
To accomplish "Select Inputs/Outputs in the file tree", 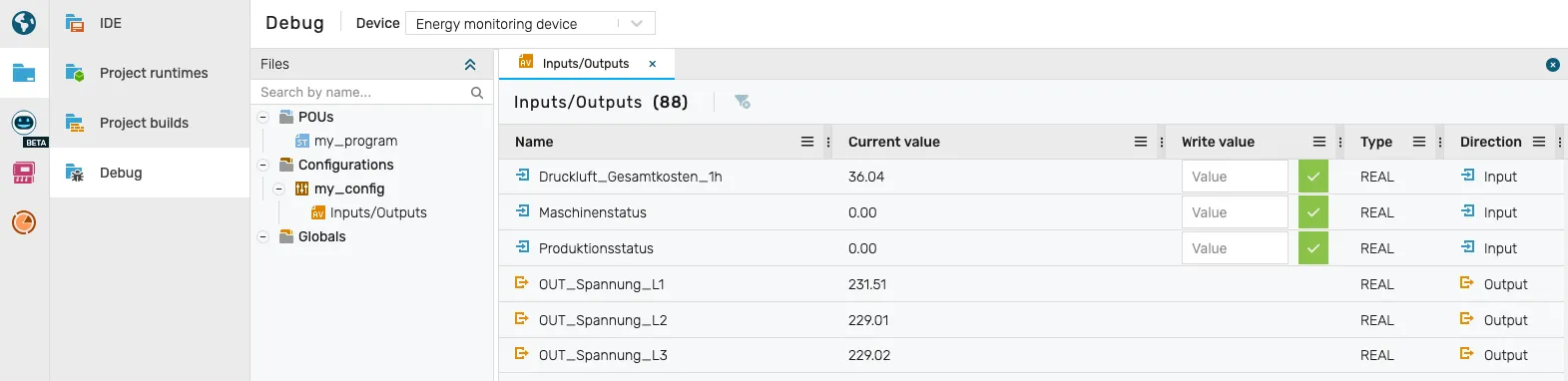I will pos(378,212).
